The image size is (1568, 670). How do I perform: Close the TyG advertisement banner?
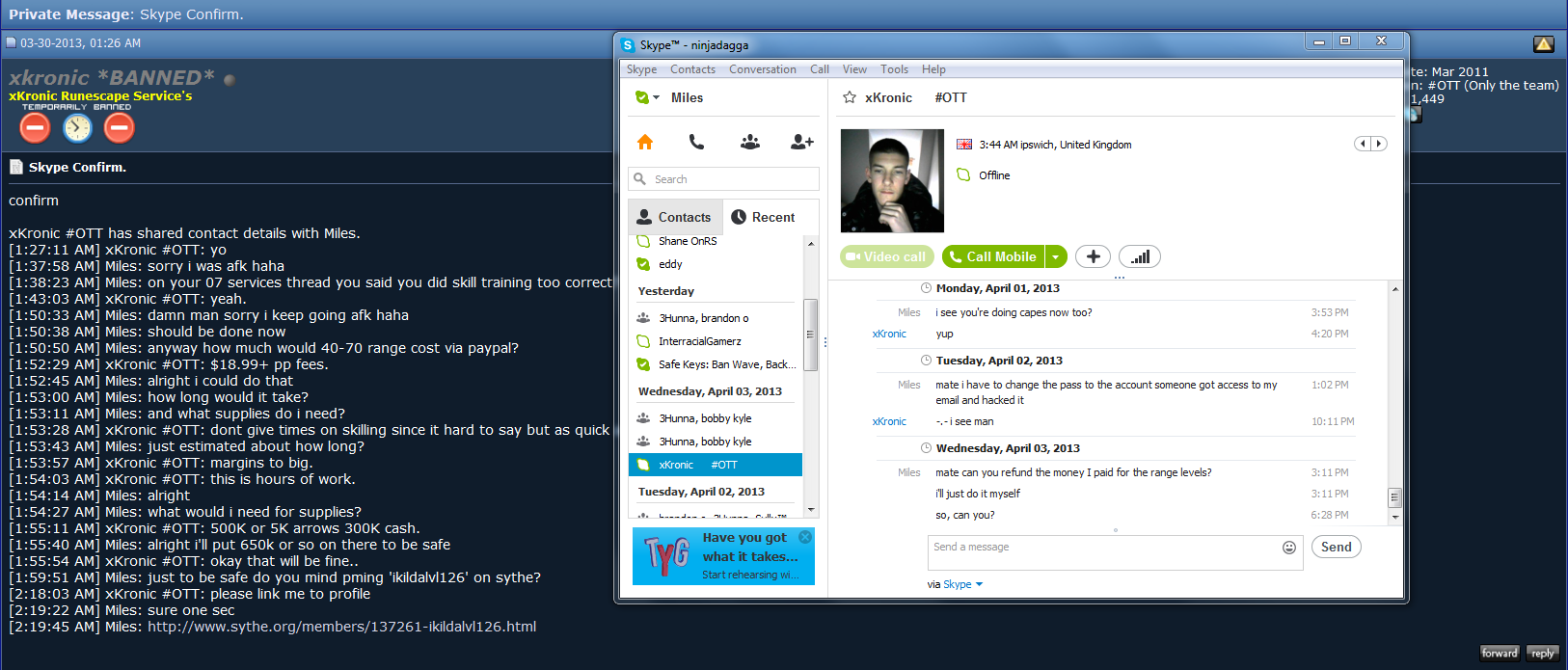point(805,537)
